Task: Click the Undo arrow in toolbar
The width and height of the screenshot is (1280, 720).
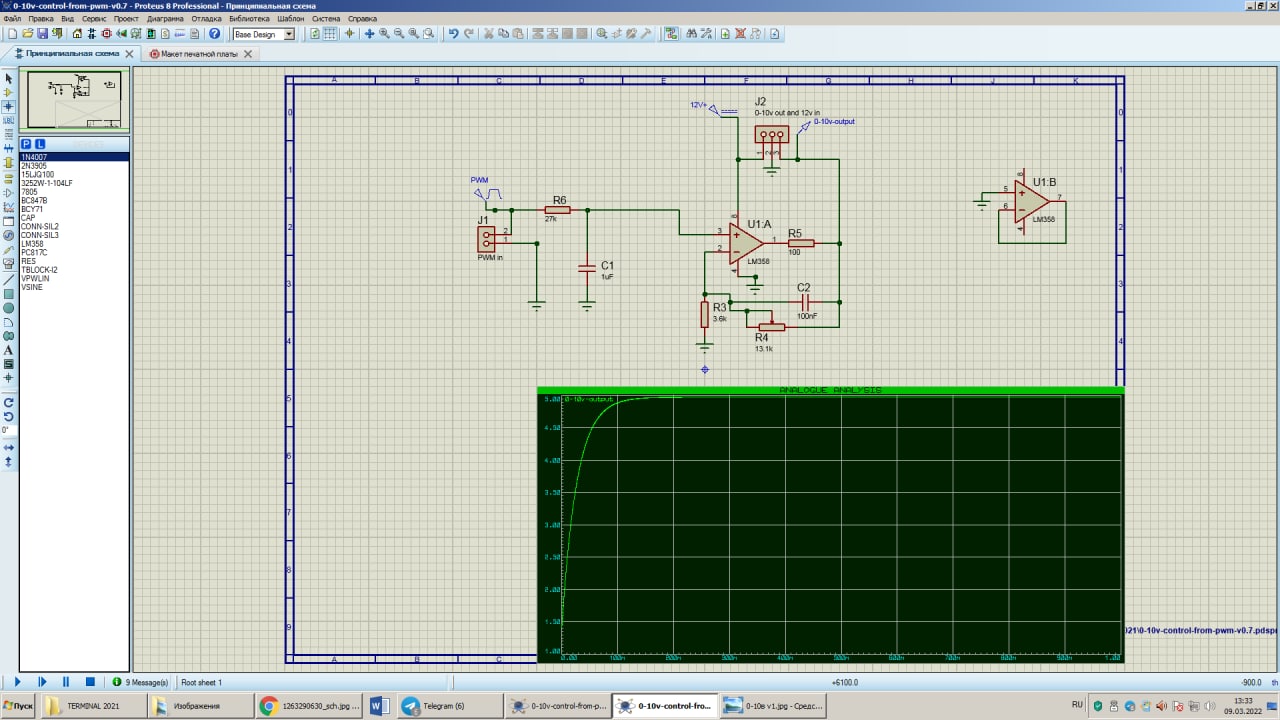Action: coord(453,34)
